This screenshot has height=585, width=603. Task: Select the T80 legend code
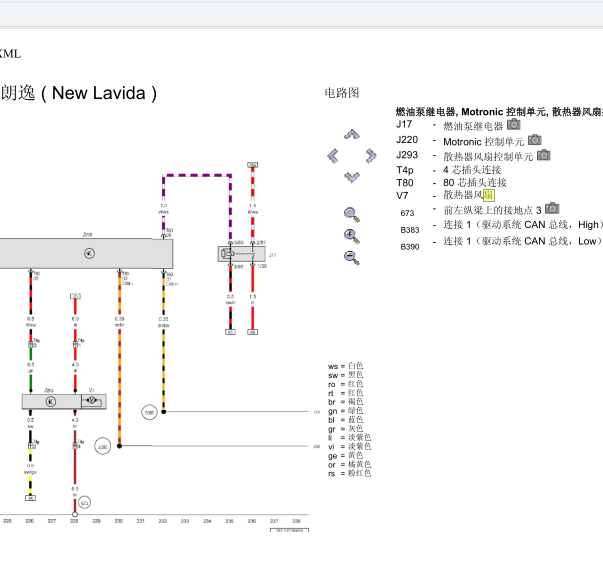405,183
